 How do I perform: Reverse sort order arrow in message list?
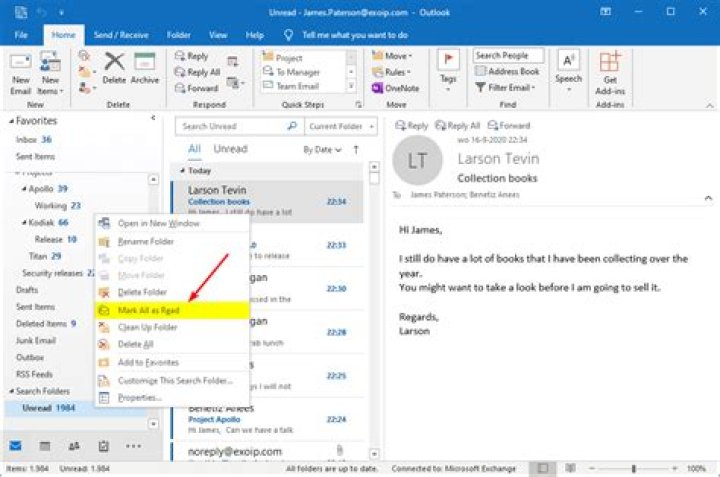point(356,150)
